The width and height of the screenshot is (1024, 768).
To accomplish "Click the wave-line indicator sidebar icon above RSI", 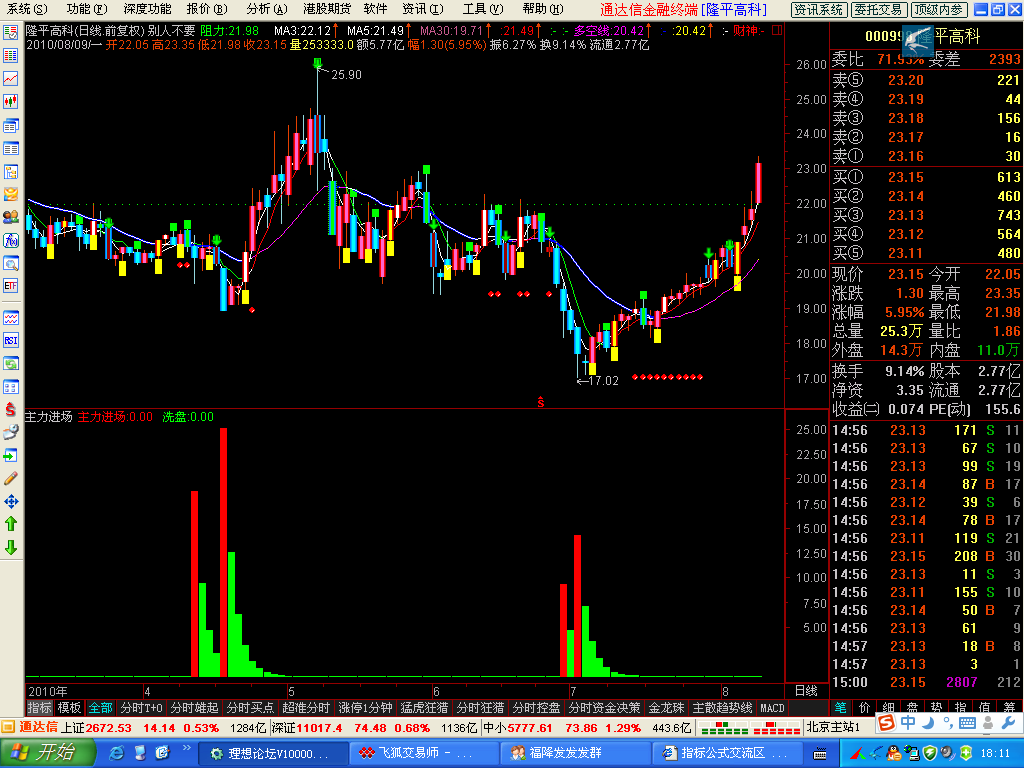I will pyautogui.click(x=10, y=317).
